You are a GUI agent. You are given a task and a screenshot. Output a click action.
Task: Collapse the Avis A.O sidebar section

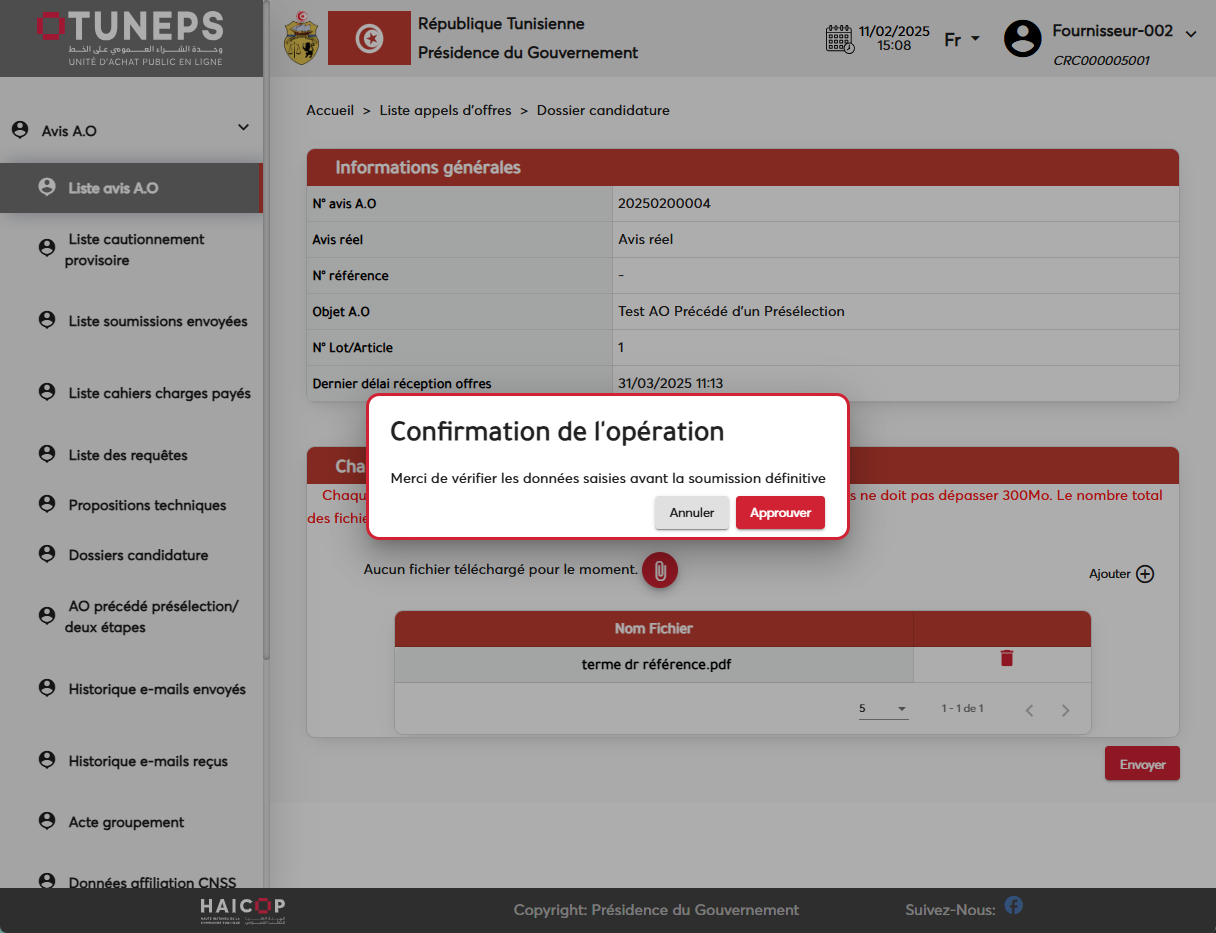(x=243, y=128)
